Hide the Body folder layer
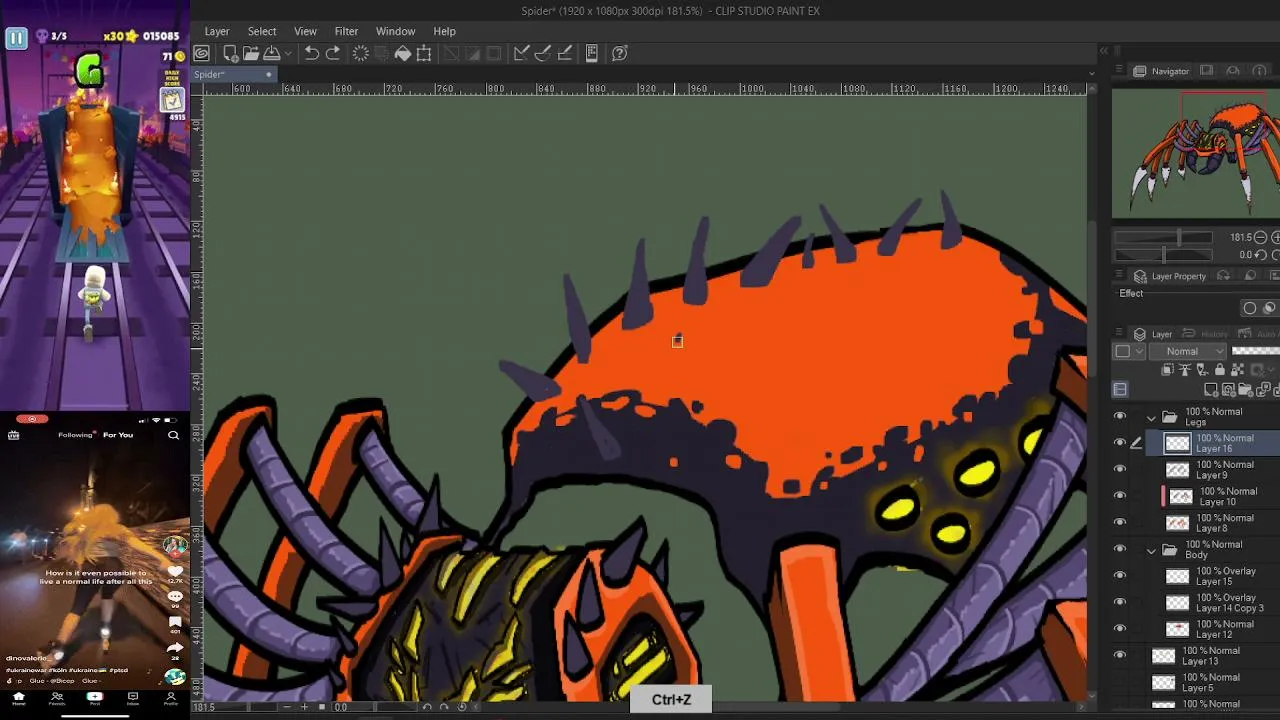Viewport: 1280px width, 720px height. [x=1120, y=549]
